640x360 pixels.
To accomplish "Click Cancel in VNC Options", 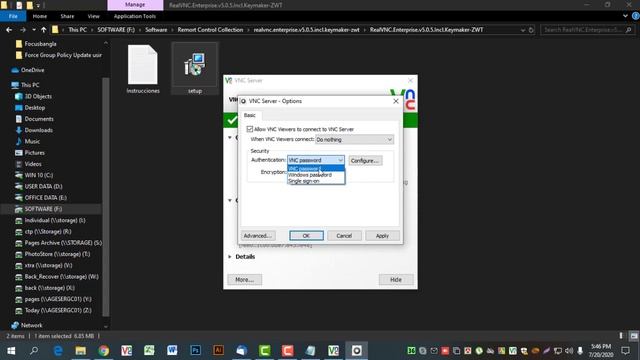I will (344, 236).
